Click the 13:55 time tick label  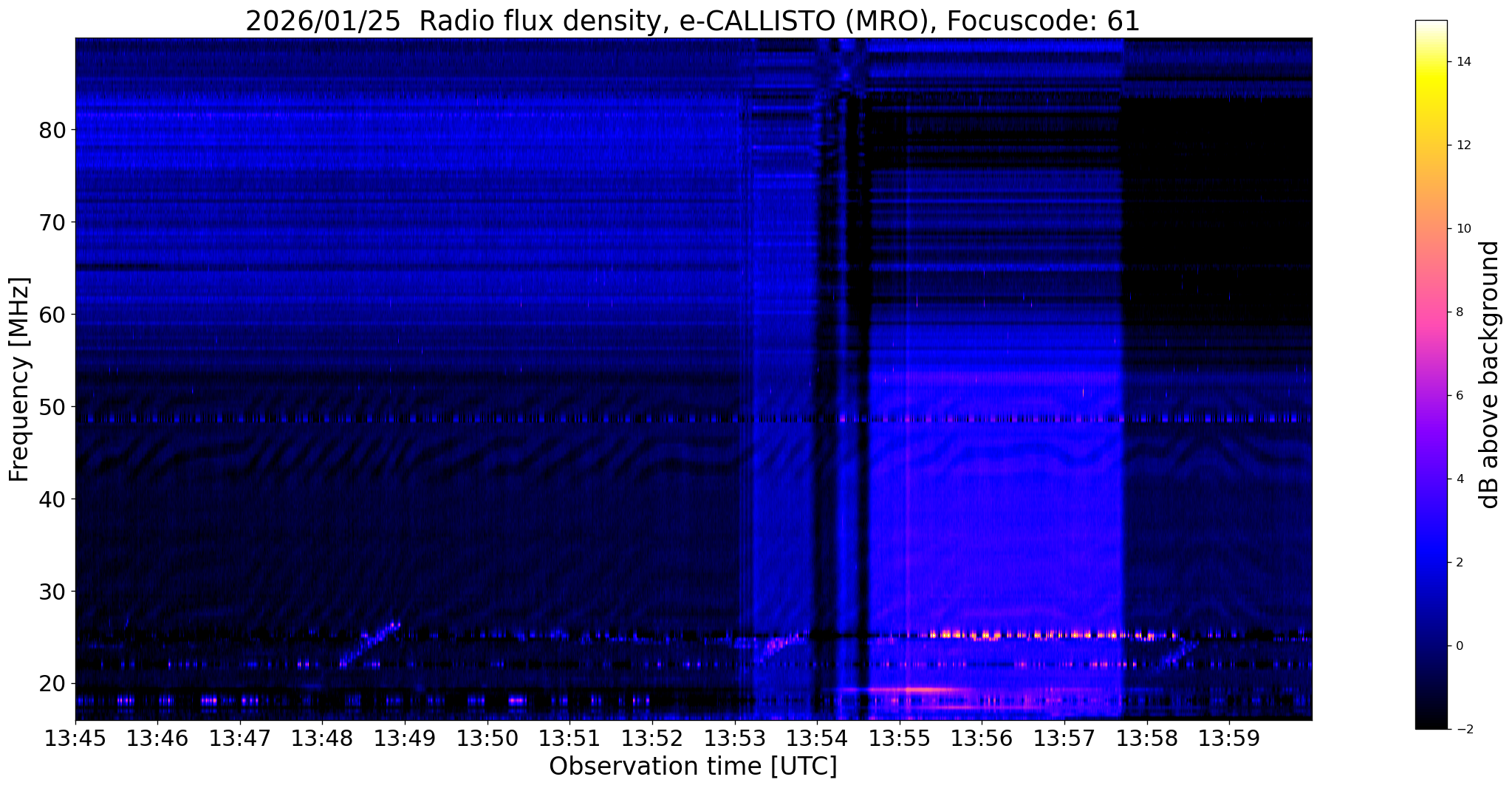coord(900,739)
